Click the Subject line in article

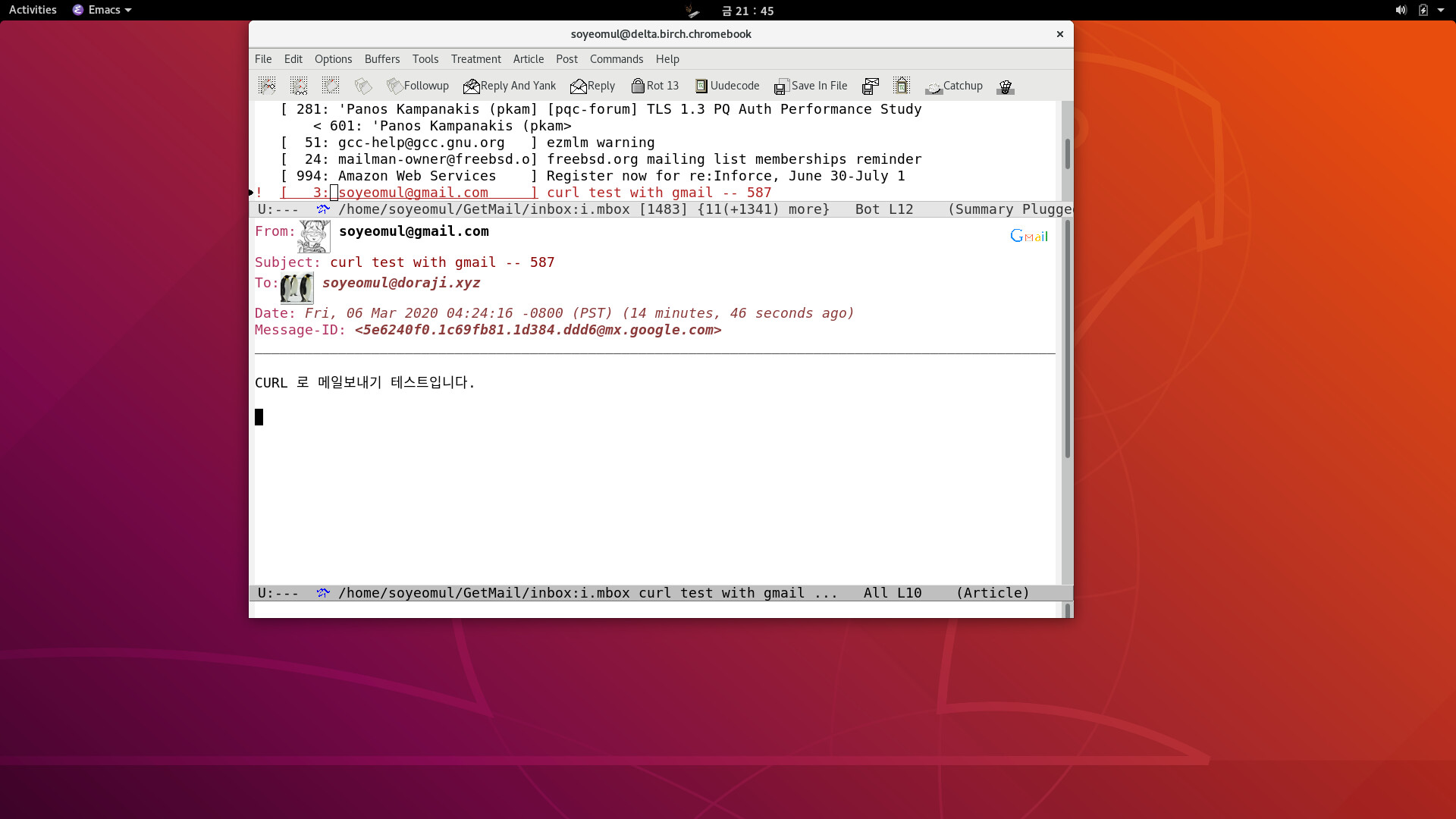coord(405,262)
